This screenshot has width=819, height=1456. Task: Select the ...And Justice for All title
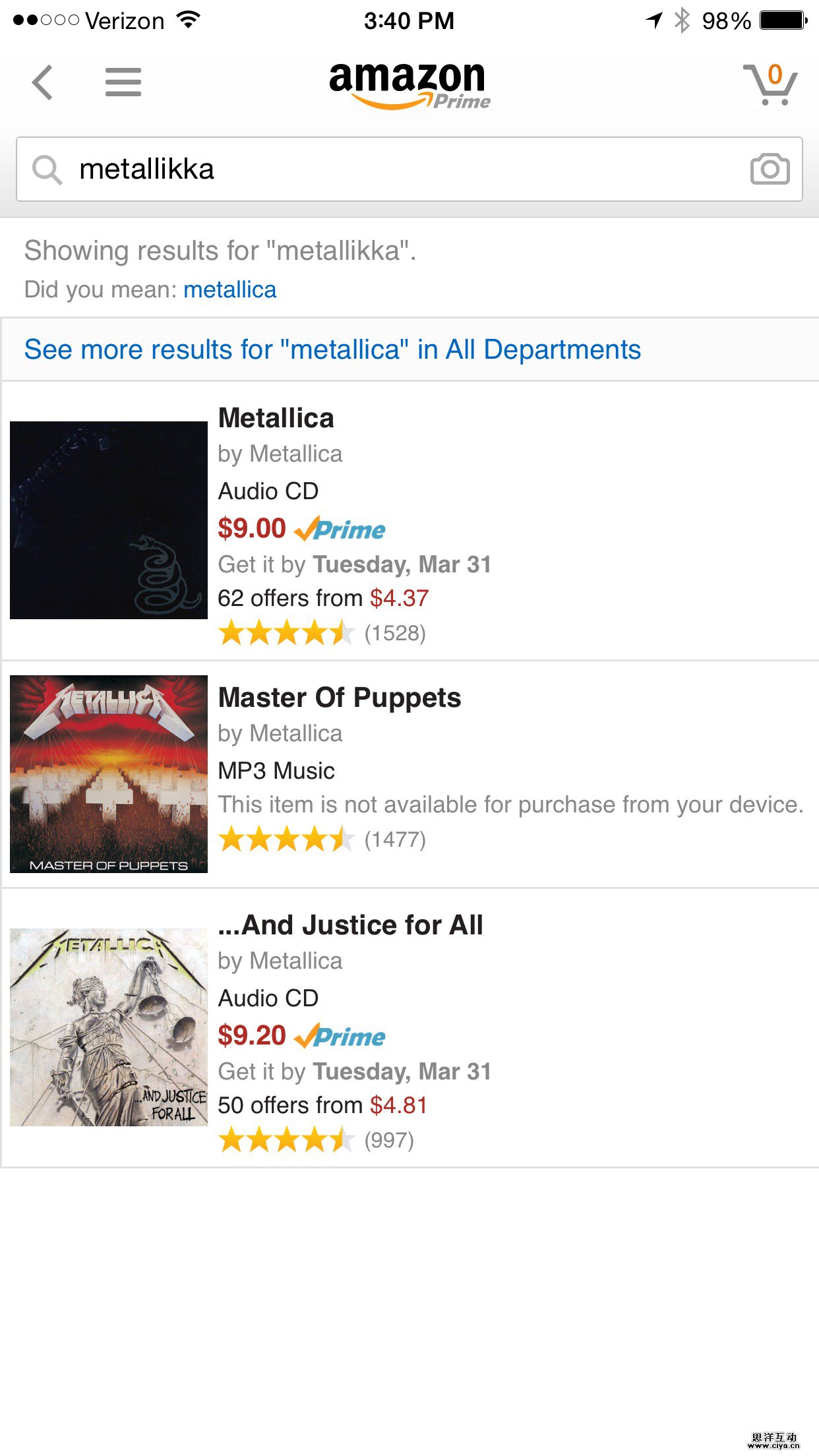click(351, 925)
